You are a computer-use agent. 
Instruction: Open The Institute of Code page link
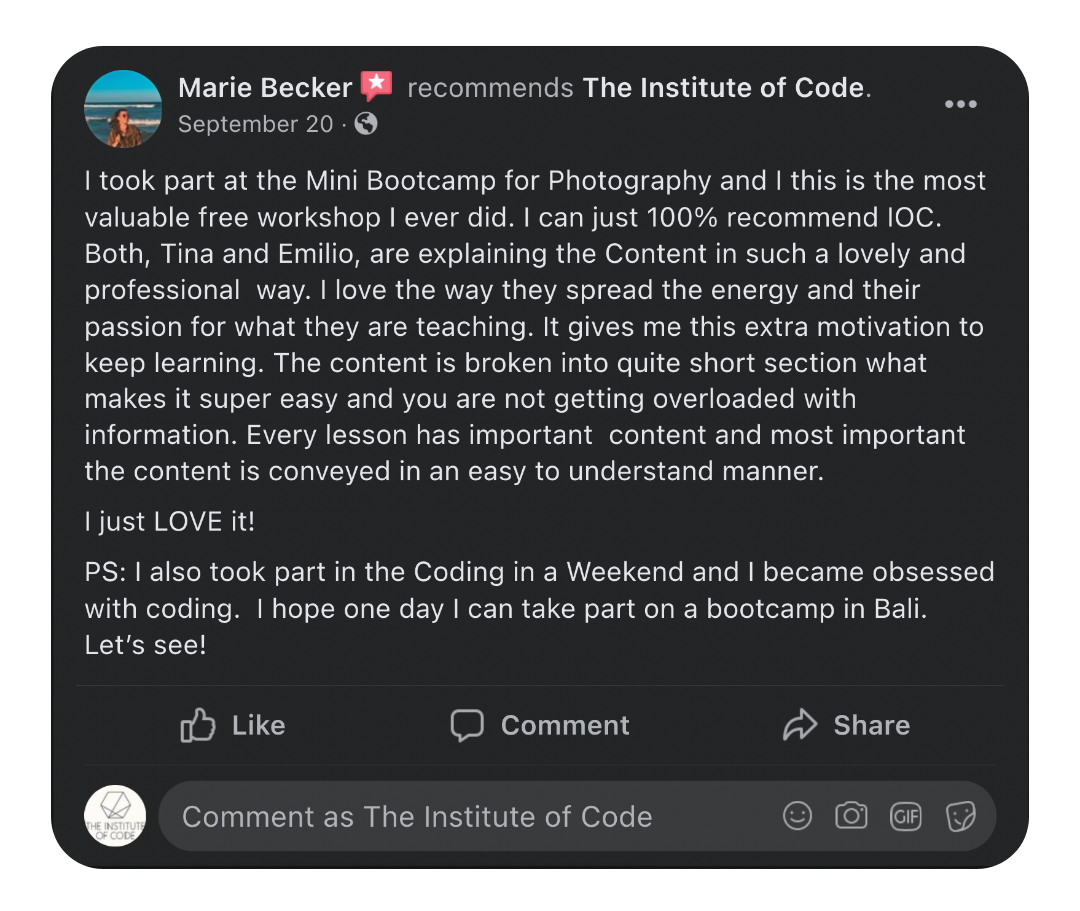tap(723, 88)
